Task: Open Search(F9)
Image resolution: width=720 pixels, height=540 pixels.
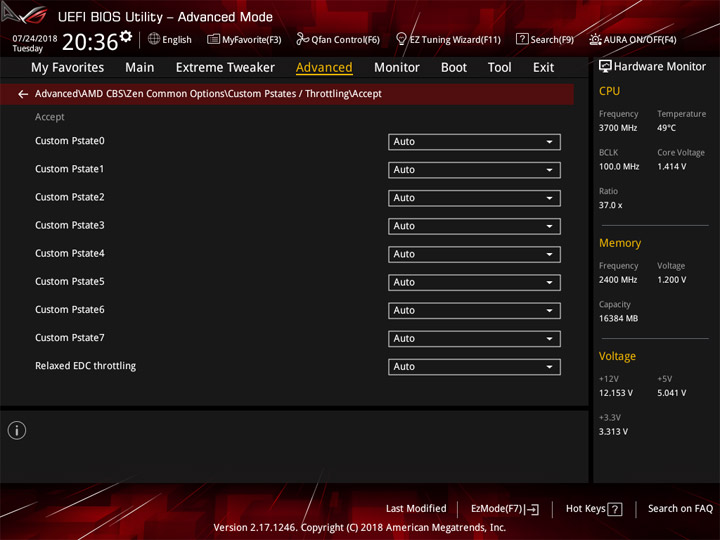Action: click(545, 39)
